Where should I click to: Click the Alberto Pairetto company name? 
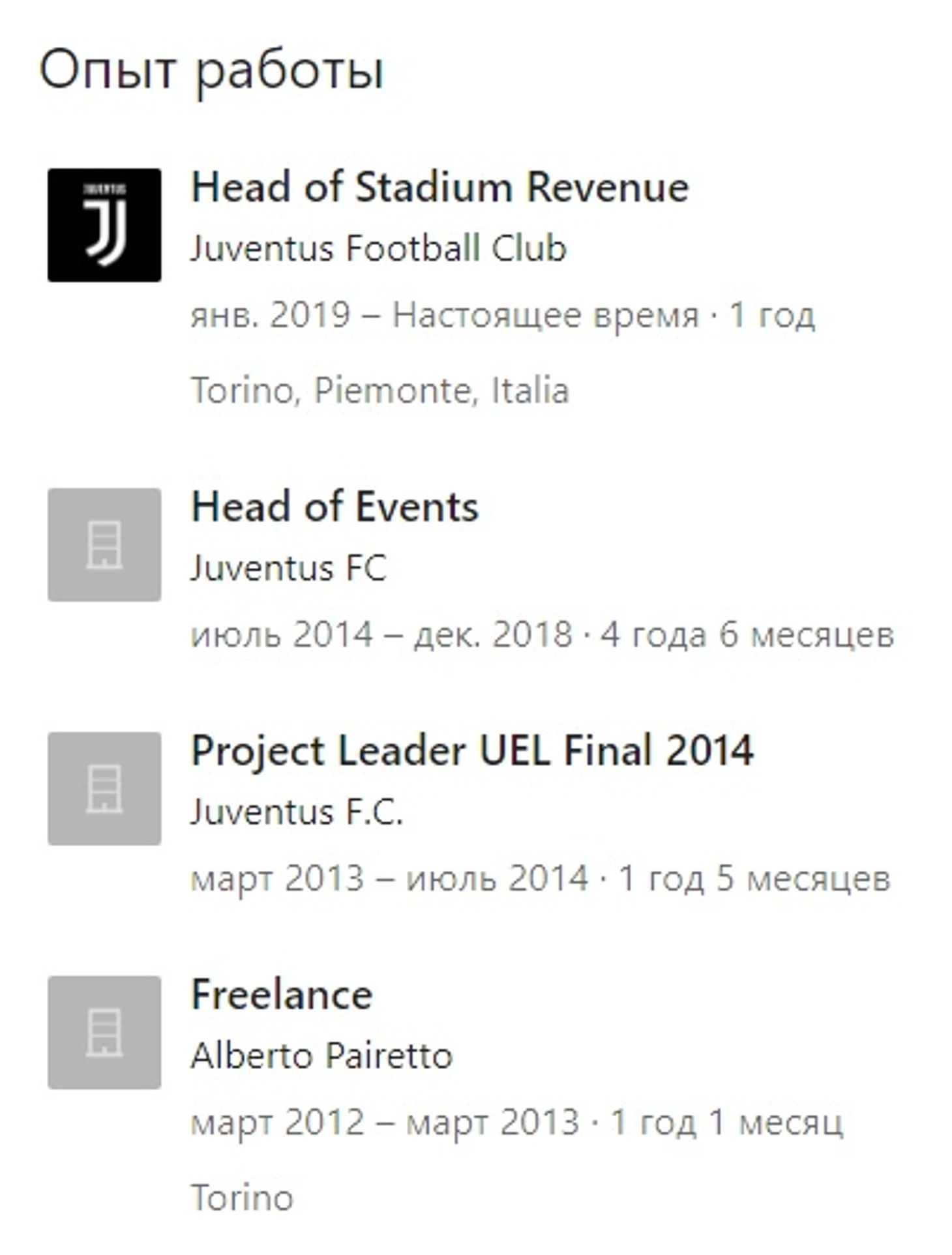321,1055
